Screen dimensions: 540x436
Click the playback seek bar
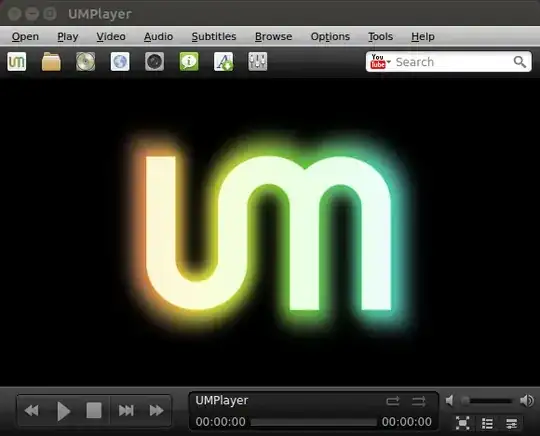313,422
